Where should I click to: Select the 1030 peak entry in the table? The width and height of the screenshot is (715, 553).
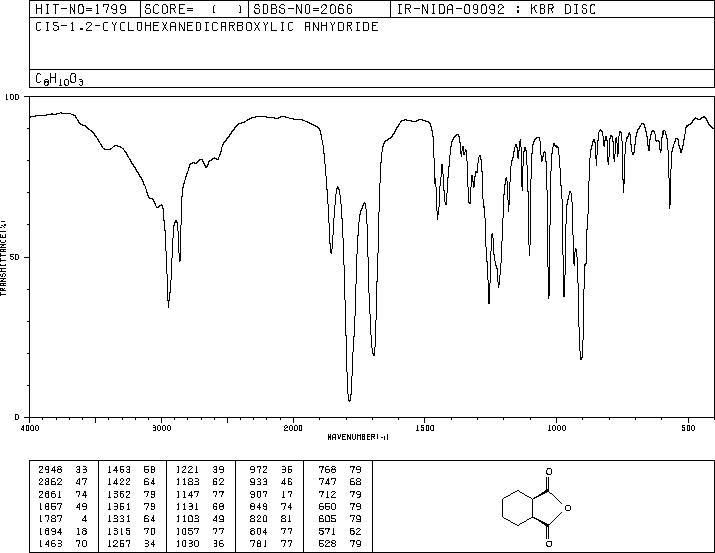(x=200, y=544)
